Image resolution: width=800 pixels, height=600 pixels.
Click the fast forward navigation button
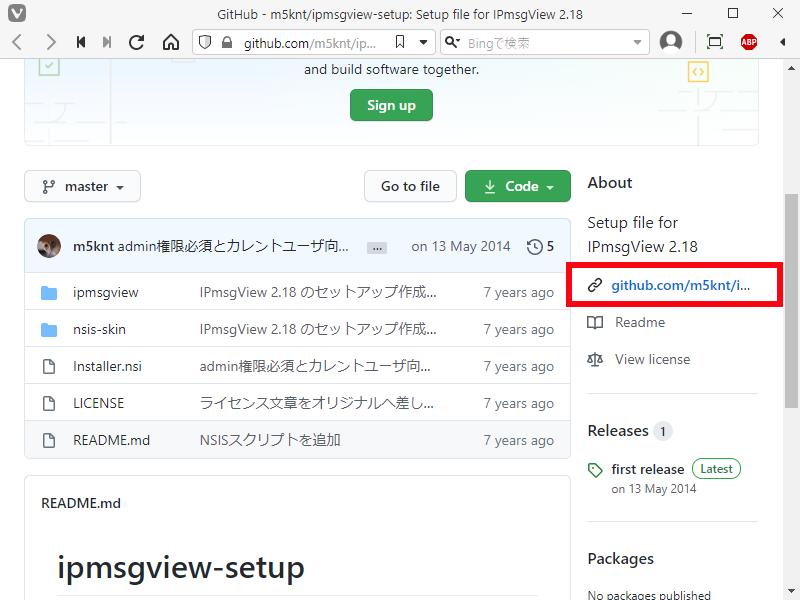(107, 42)
